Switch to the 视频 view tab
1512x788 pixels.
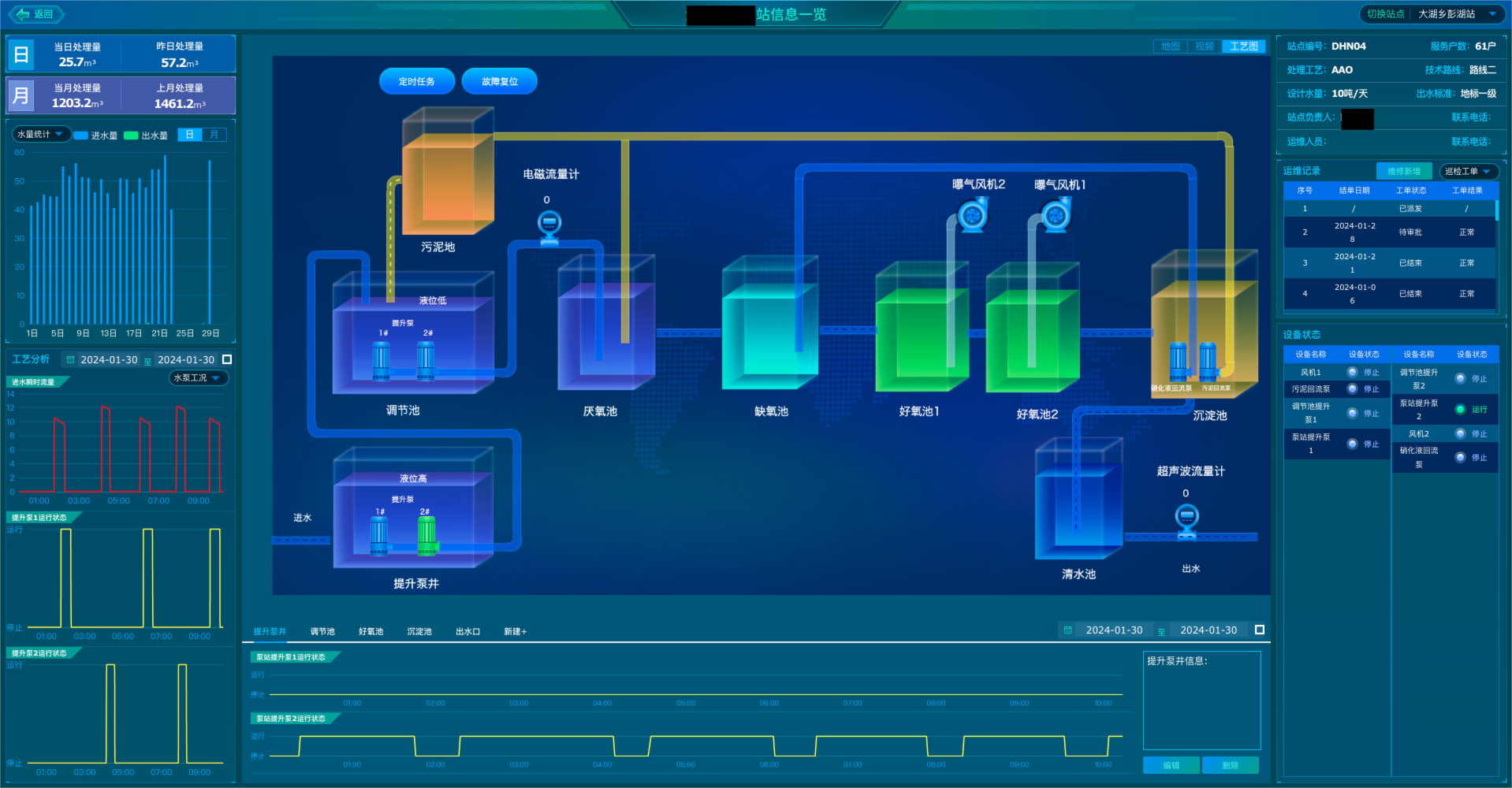coord(1204,46)
